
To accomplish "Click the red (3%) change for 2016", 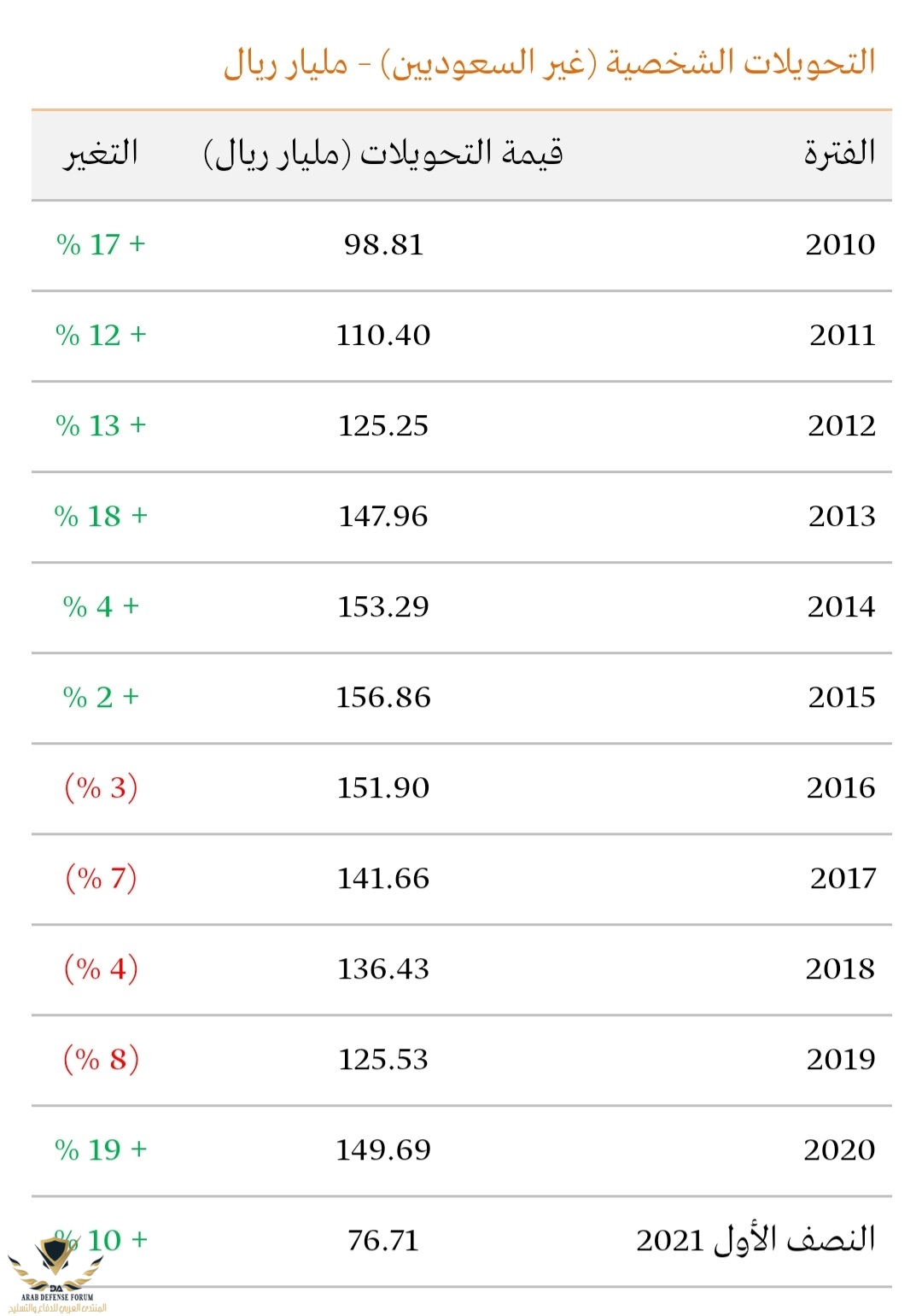I will point(102,787).
